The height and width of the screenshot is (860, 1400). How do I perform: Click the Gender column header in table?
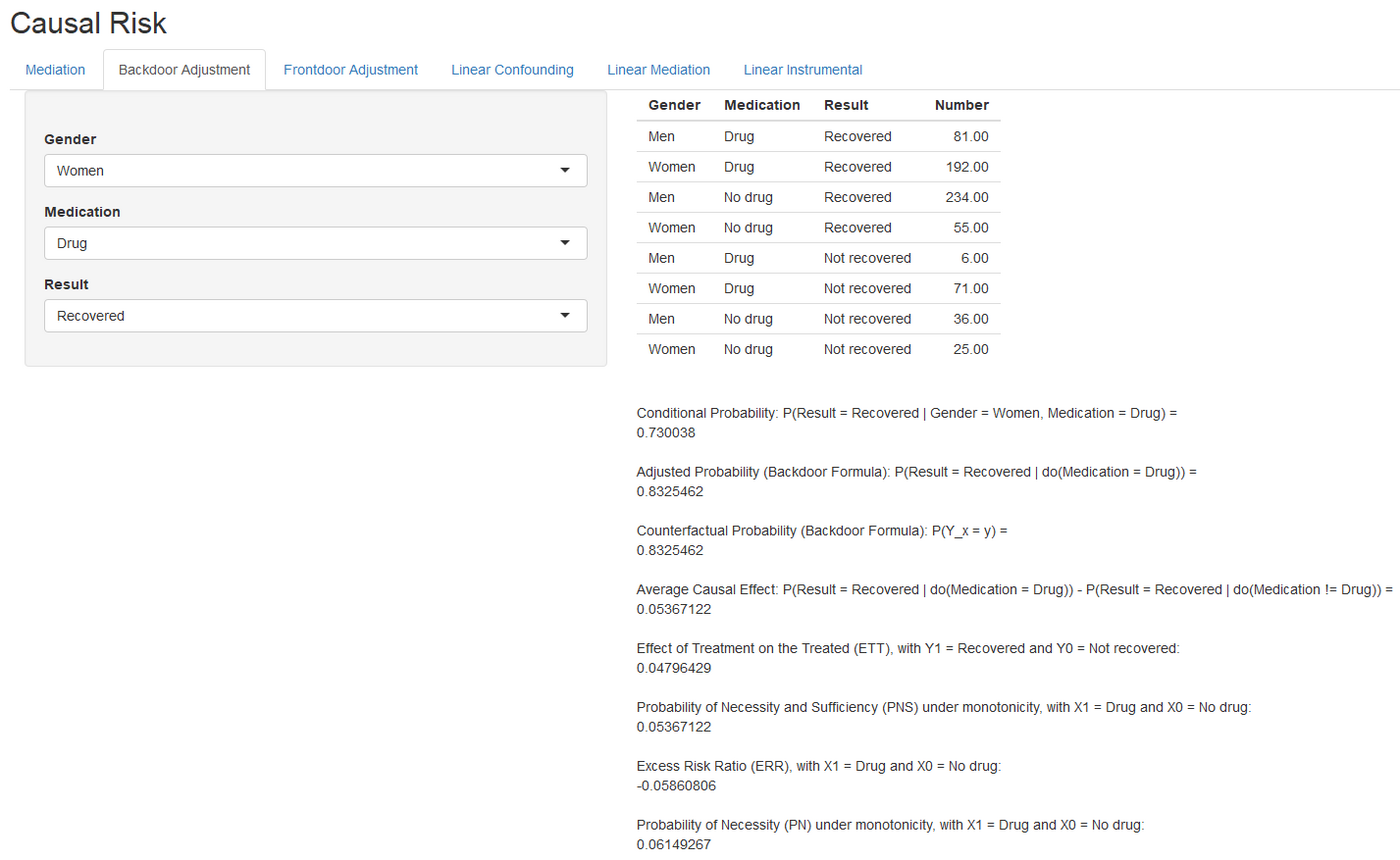point(674,105)
